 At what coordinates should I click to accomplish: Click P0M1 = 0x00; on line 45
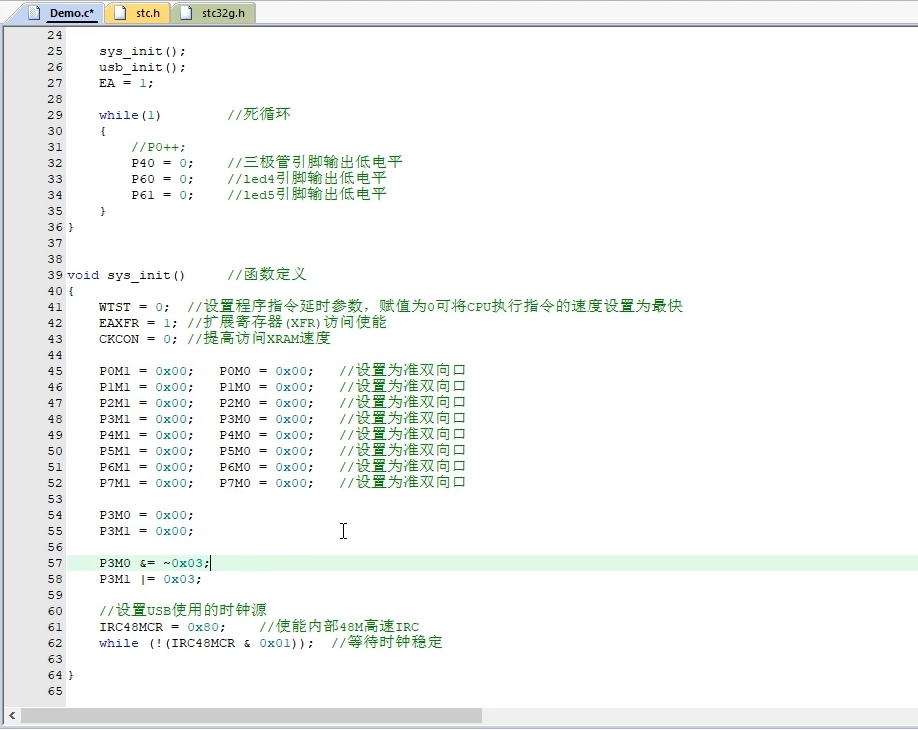tap(146, 371)
